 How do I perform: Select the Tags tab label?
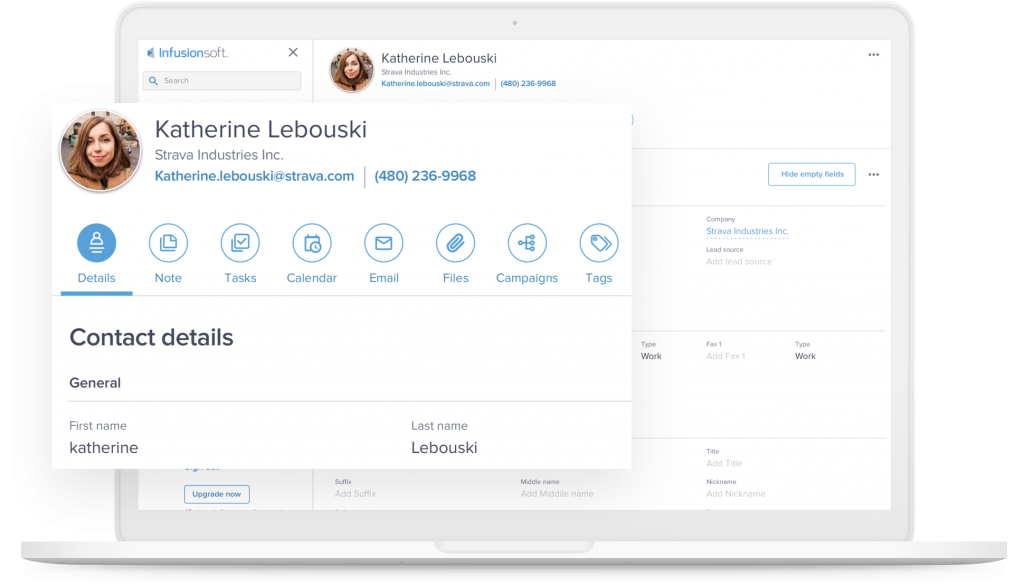coord(599,278)
